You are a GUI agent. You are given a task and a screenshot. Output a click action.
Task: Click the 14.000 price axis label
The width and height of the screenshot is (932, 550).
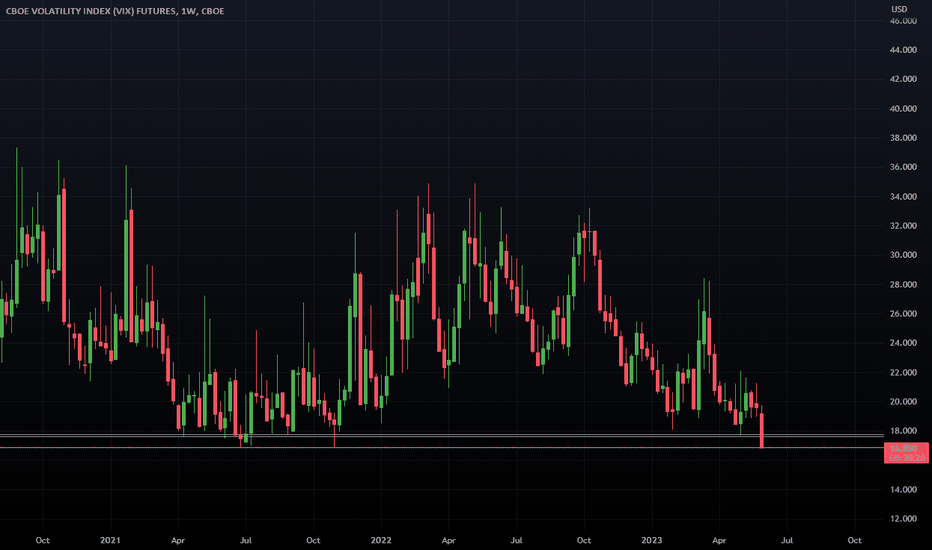pyautogui.click(x=903, y=490)
